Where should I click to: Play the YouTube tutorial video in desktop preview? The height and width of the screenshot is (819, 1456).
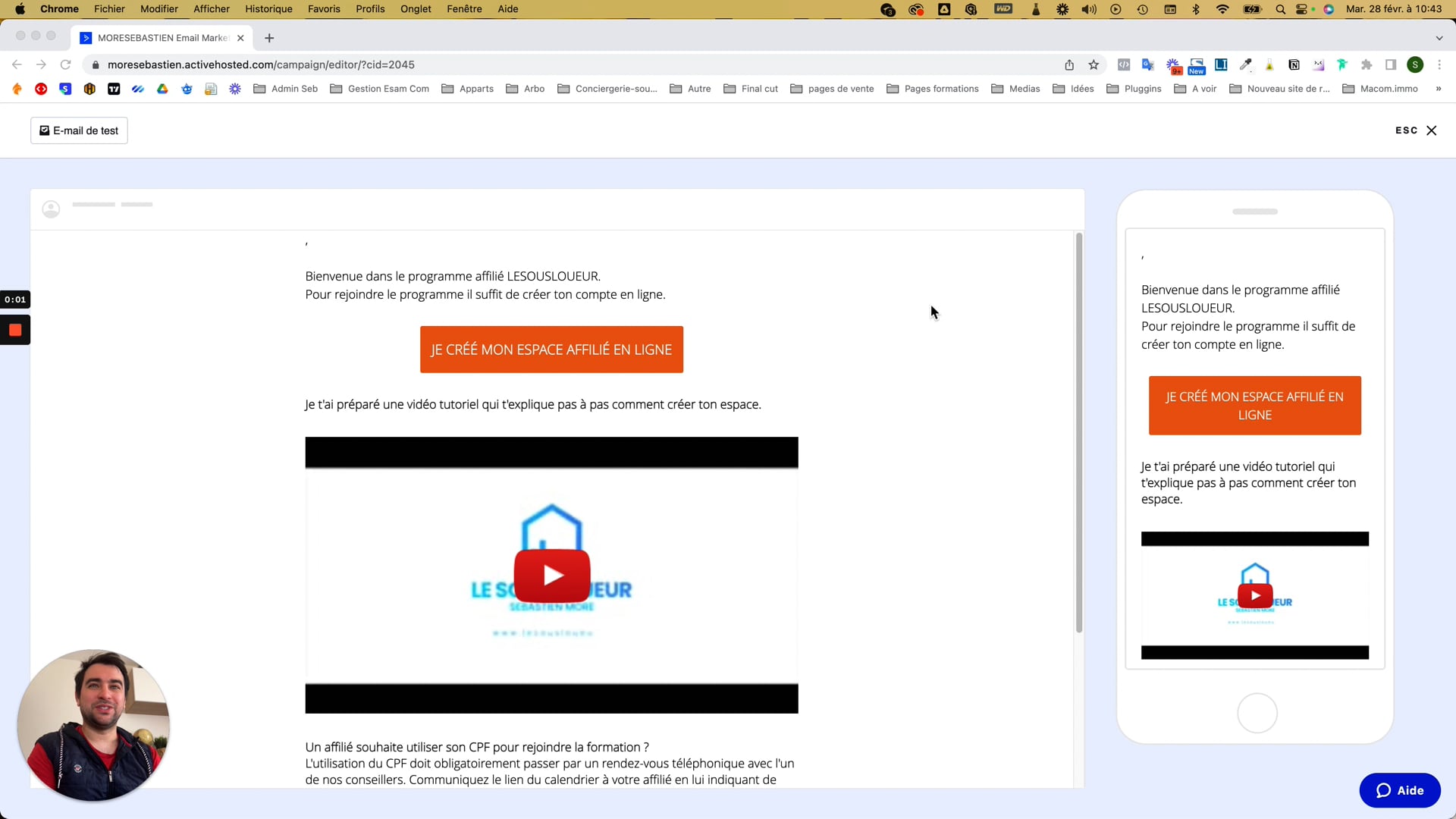click(551, 576)
